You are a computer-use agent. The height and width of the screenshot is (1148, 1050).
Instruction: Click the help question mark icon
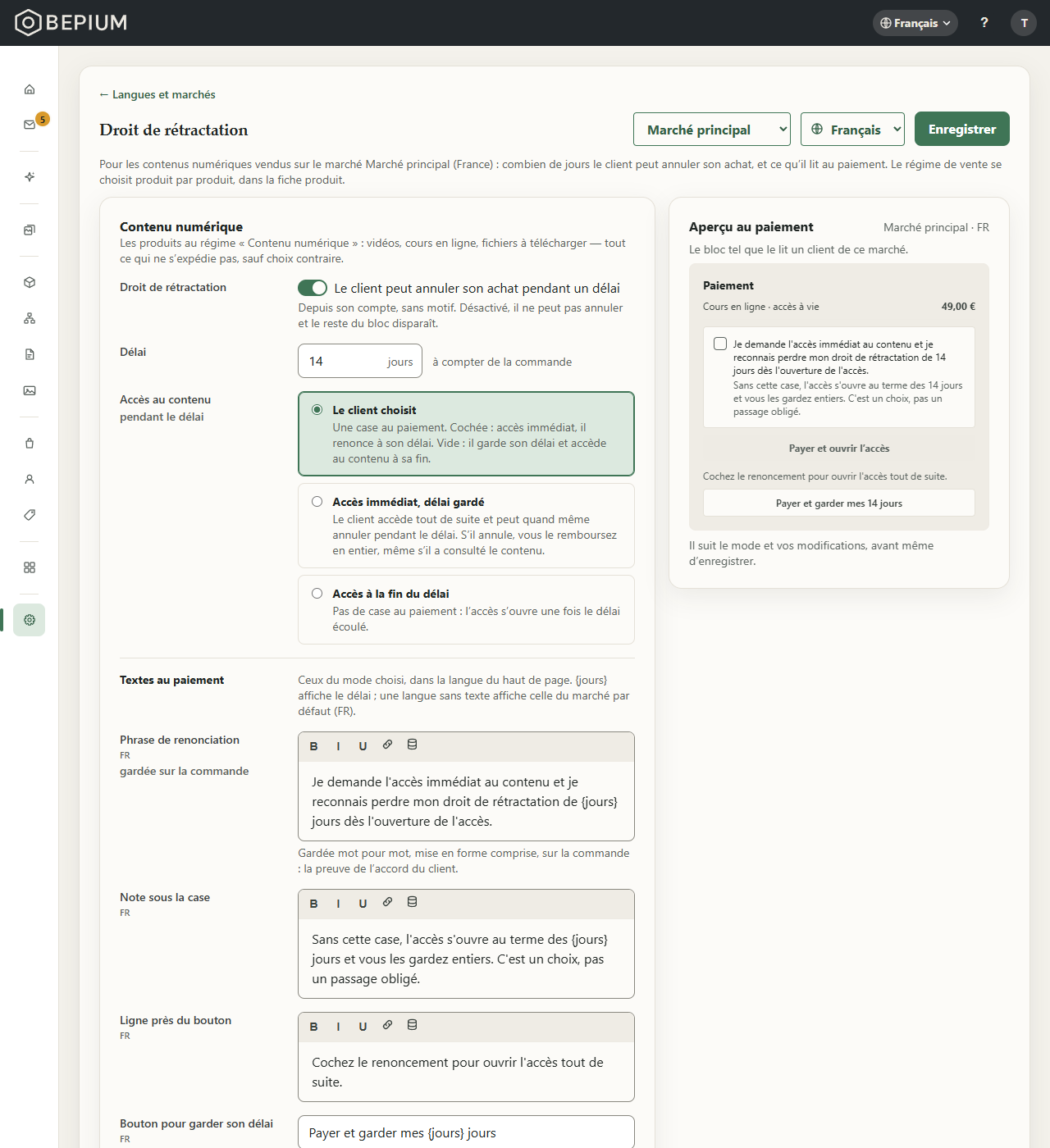click(x=984, y=23)
